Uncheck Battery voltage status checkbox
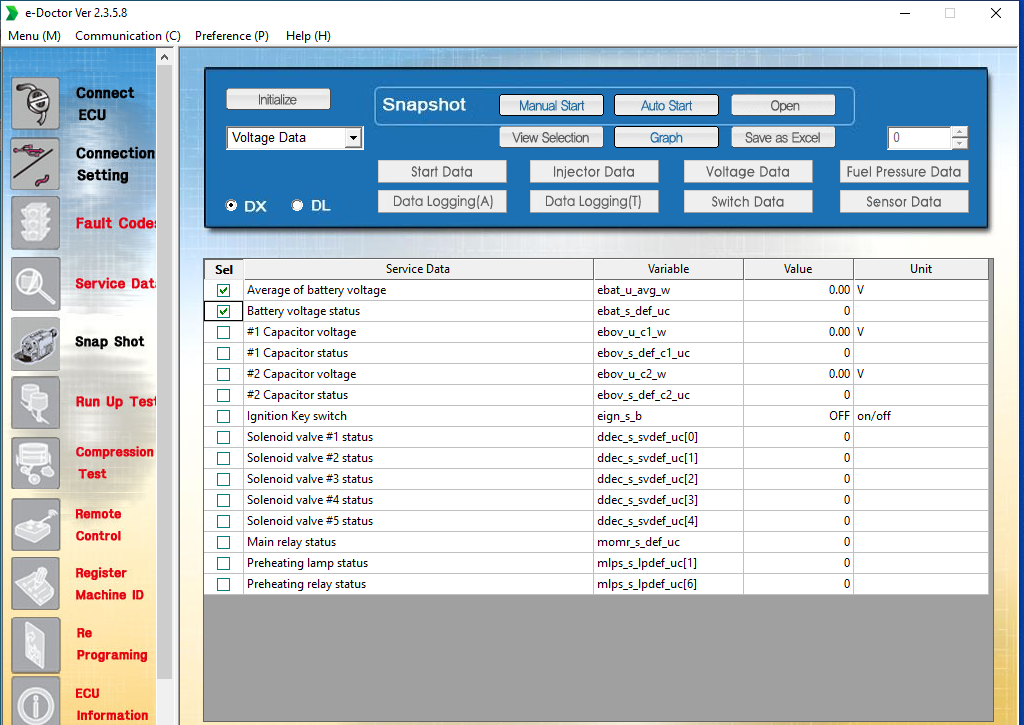This screenshot has height=725, width=1024. [223, 311]
